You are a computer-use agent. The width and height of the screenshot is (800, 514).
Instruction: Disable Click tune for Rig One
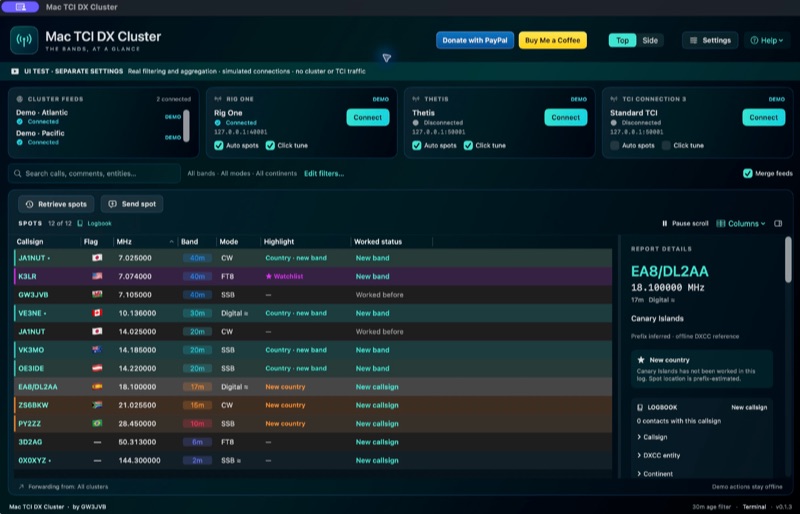[270, 145]
